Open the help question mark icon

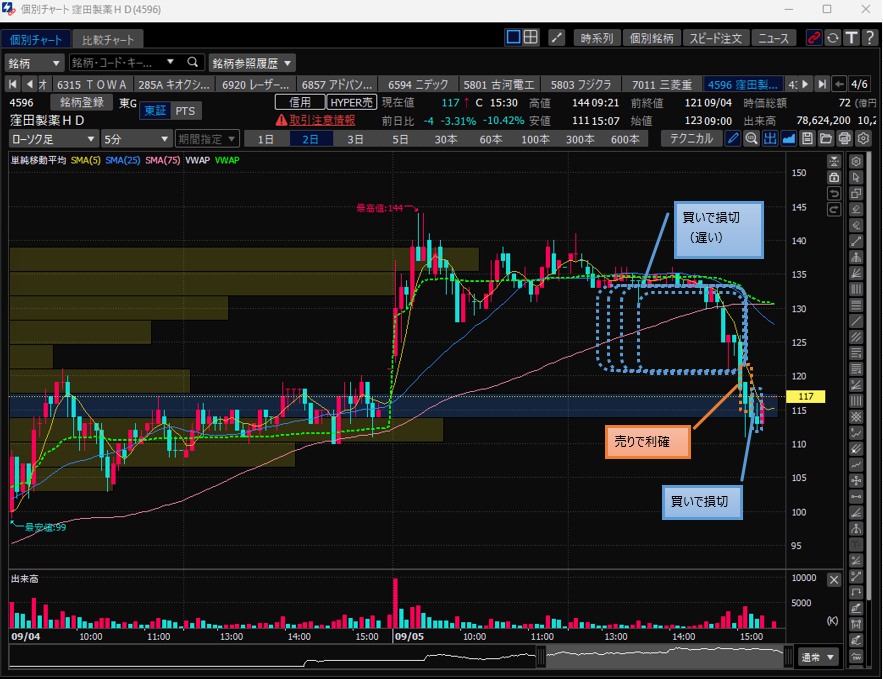tap(868, 38)
